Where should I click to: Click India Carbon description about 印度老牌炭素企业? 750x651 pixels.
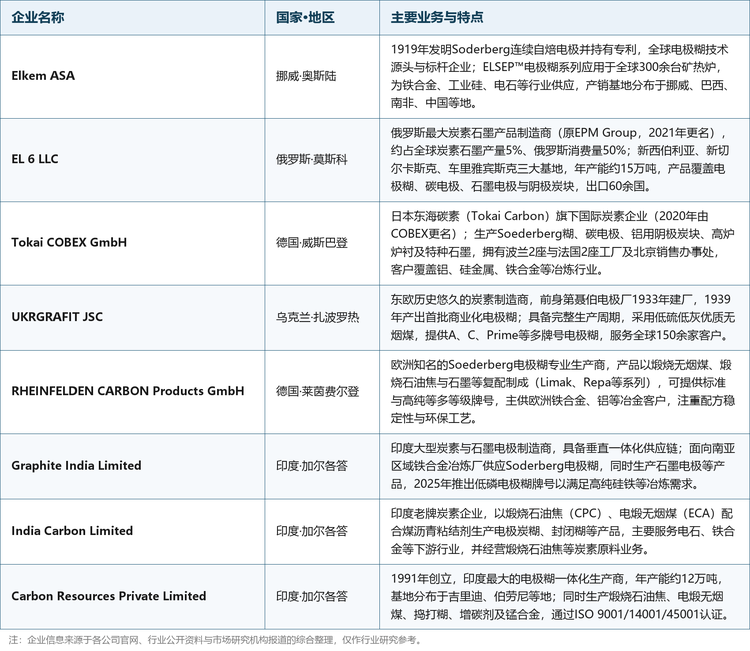[x=562, y=531]
